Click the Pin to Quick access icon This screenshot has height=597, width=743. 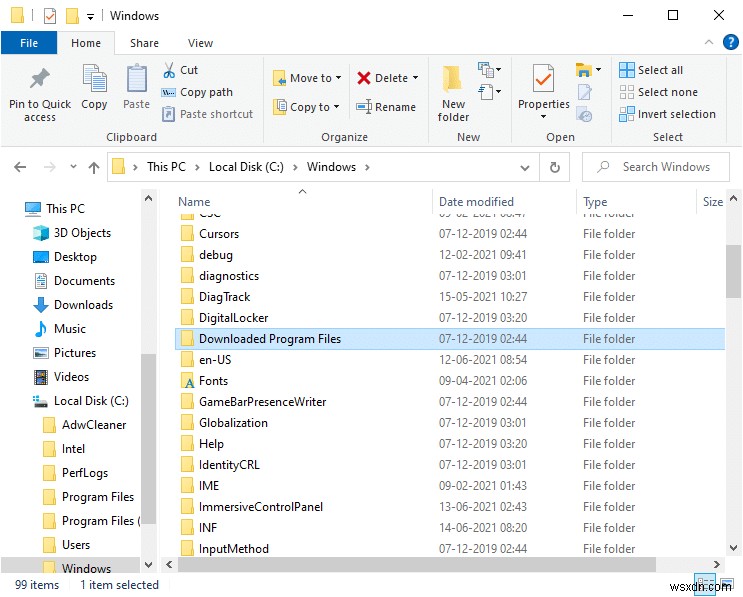pos(40,78)
